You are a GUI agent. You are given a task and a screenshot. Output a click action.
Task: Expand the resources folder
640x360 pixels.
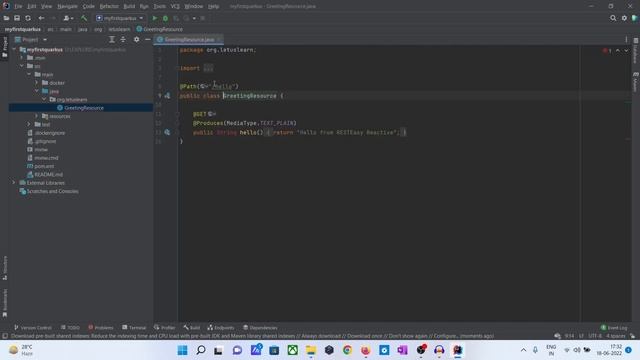pyautogui.click(x=37, y=116)
